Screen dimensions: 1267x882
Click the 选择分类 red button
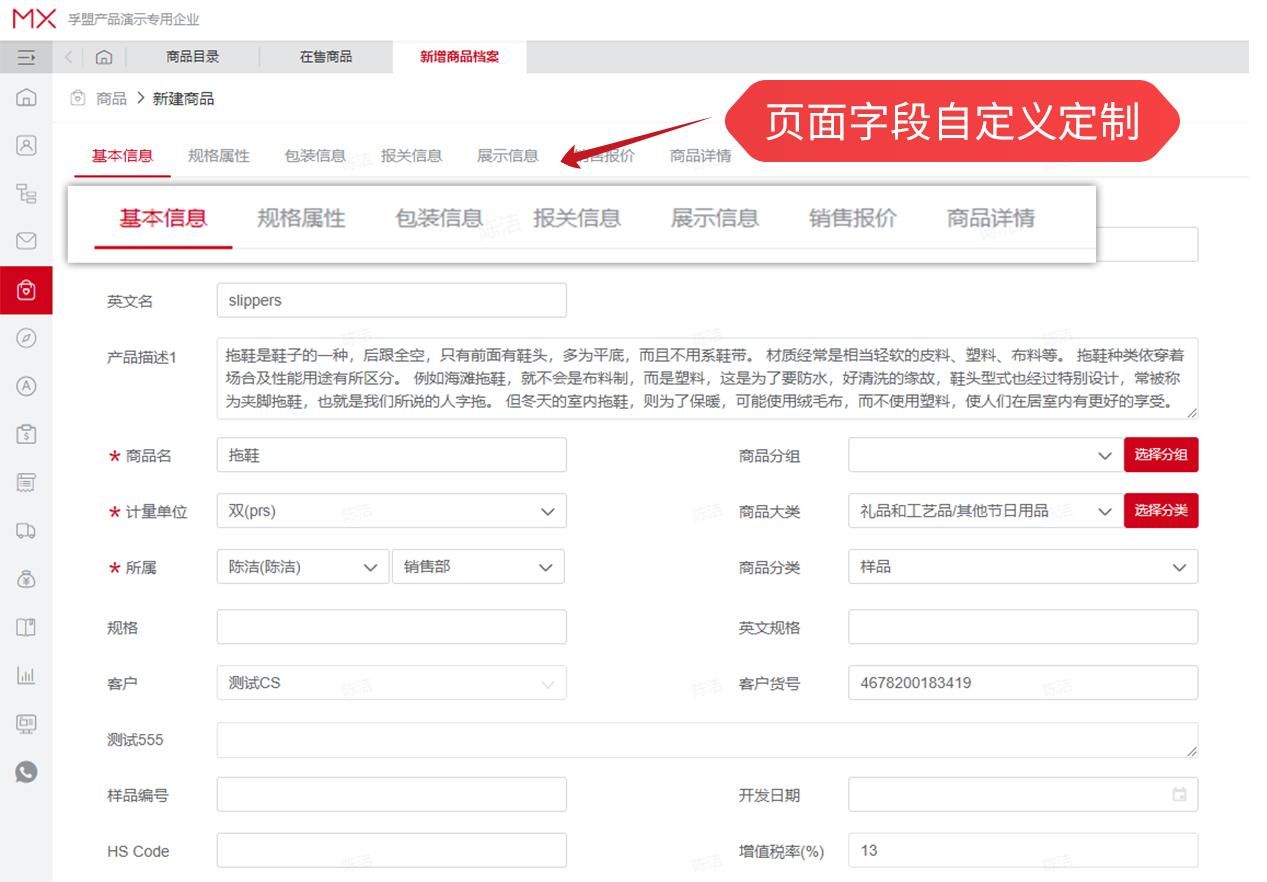(x=1160, y=511)
